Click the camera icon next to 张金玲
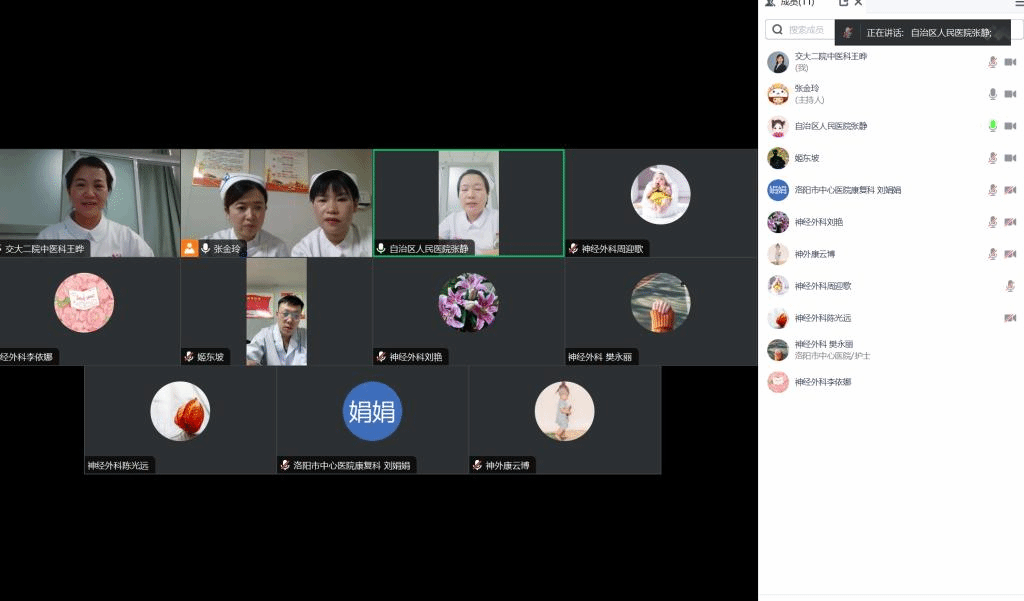This screenshot has height=601, width=1024. 1012,93
